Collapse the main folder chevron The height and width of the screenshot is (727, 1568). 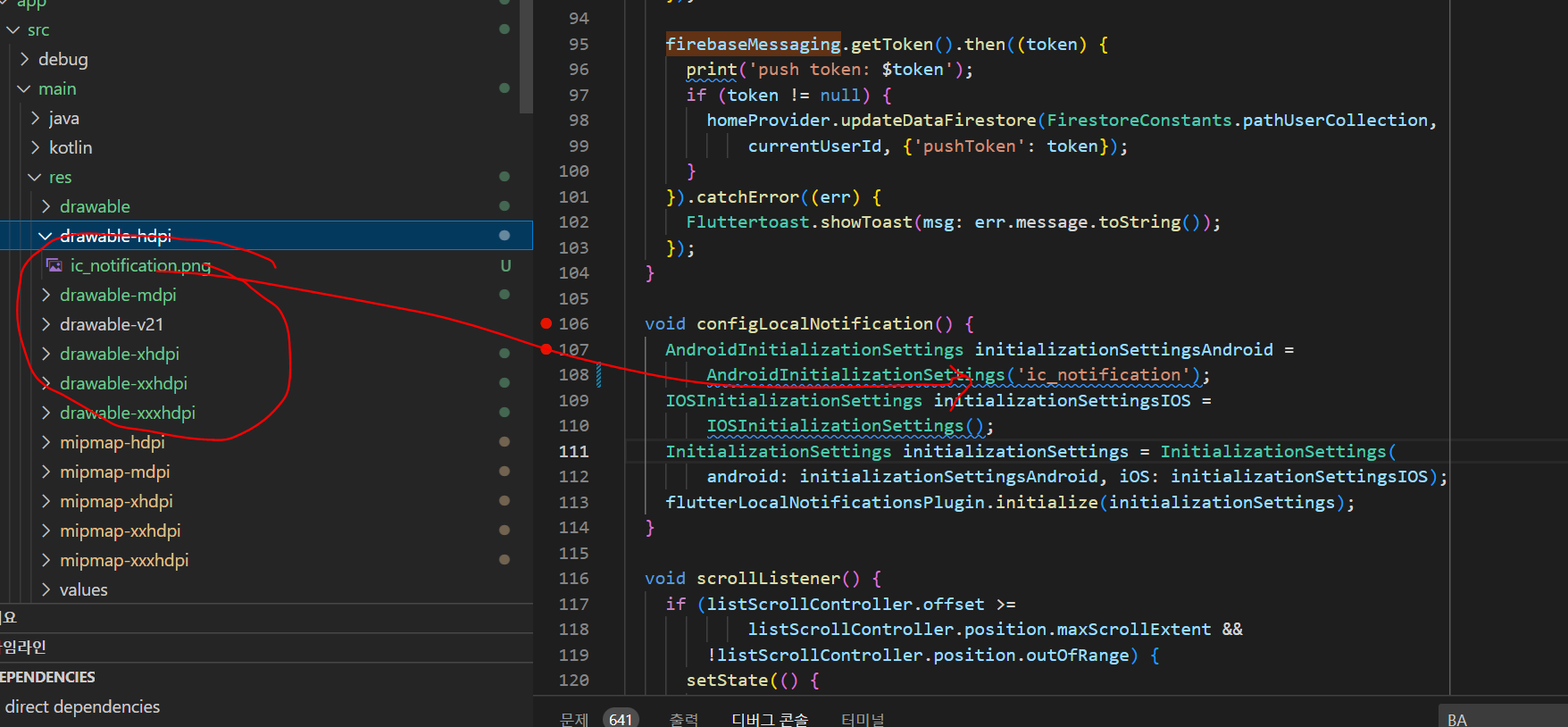[x=24, y=89]
